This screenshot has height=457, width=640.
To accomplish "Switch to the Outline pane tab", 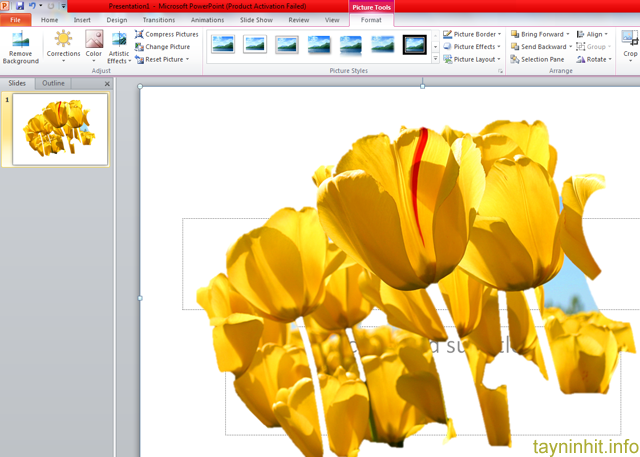I will pyautogui.click(x=54, y=83).
